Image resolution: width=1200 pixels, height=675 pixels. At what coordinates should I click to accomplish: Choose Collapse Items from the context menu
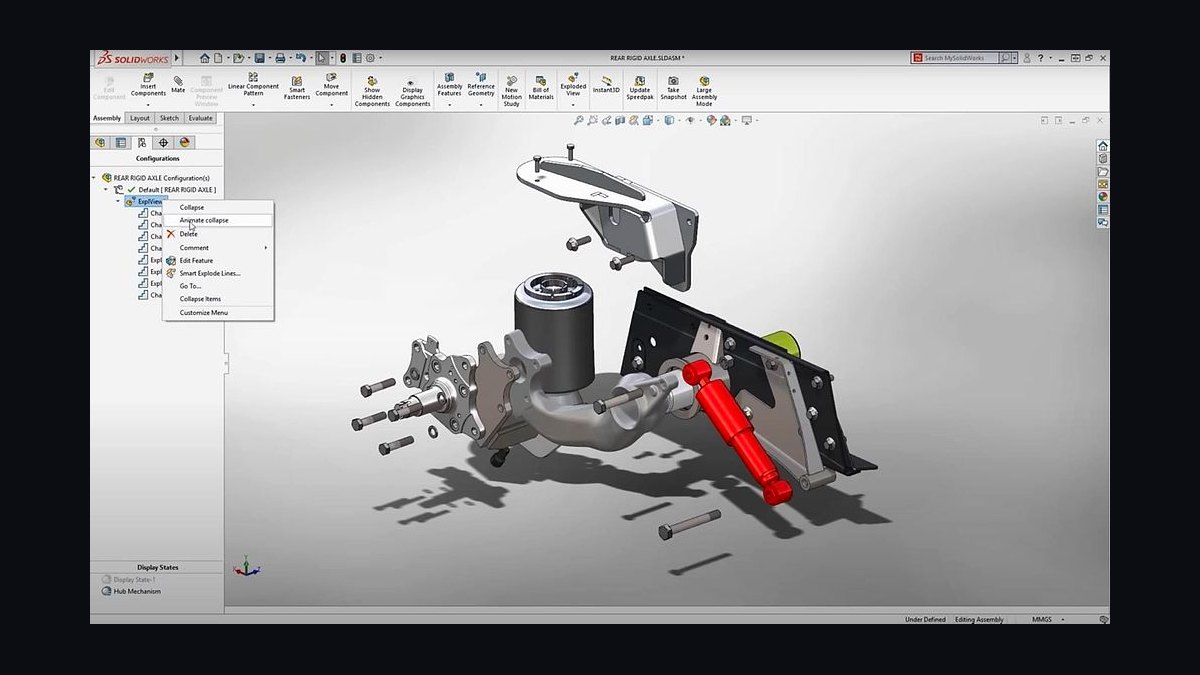(x=219, y=299)
